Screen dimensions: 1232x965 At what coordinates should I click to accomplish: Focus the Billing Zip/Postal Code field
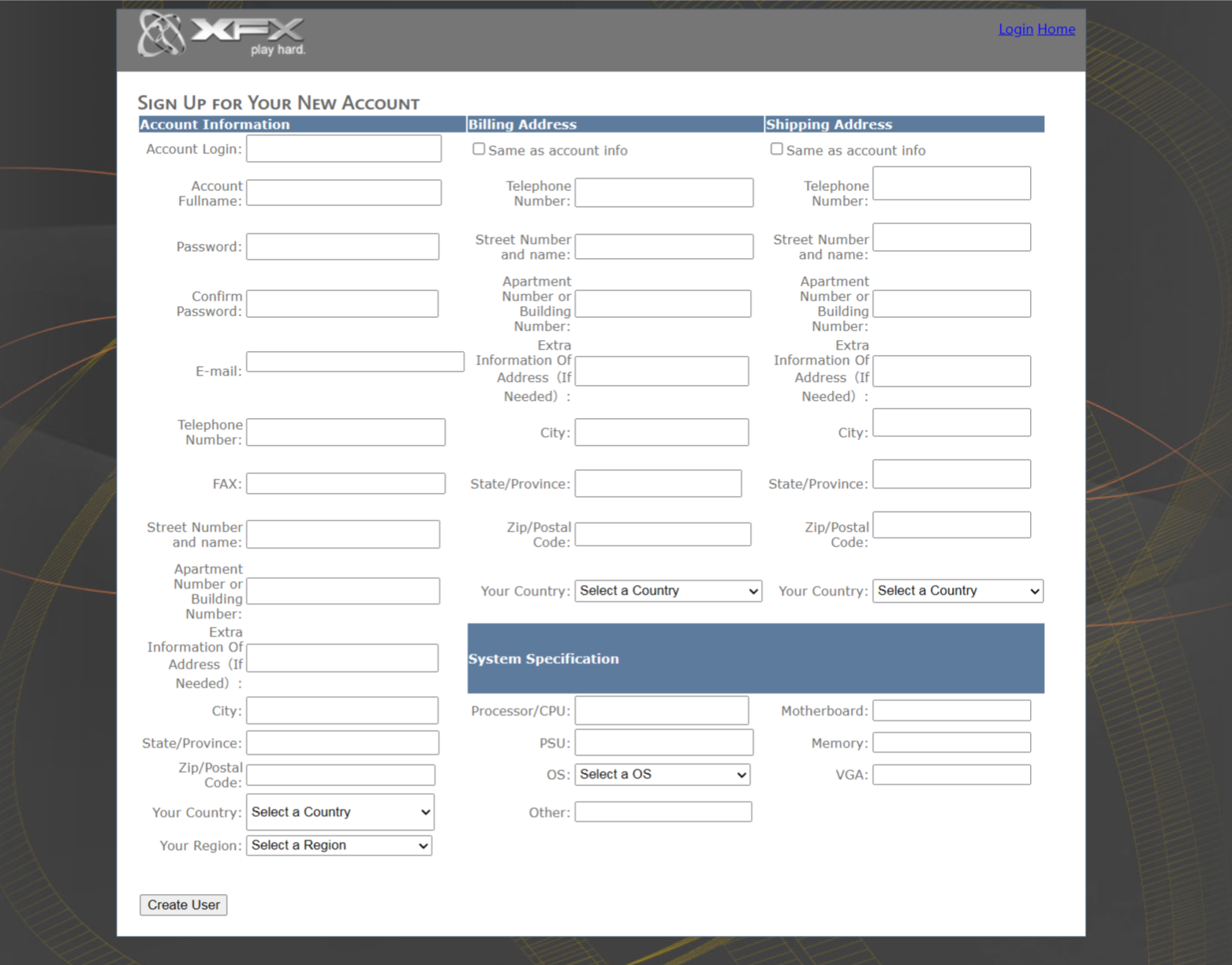coord(663,534)
